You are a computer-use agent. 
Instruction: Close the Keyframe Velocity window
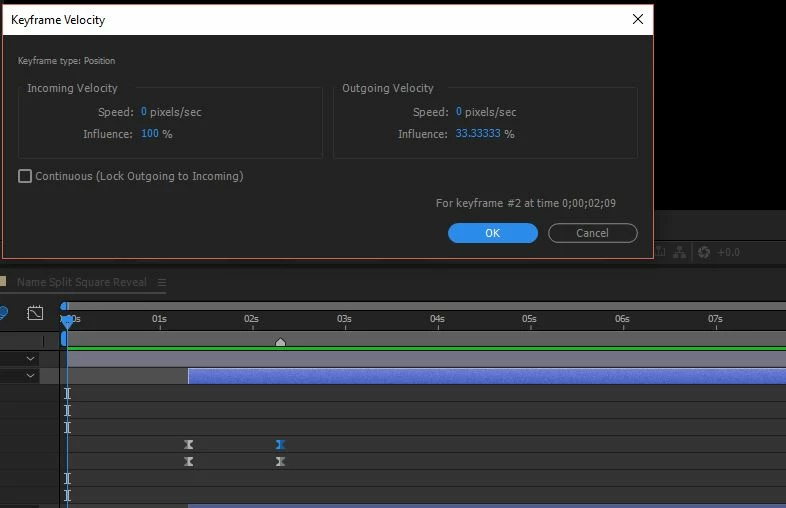(638, 19)
